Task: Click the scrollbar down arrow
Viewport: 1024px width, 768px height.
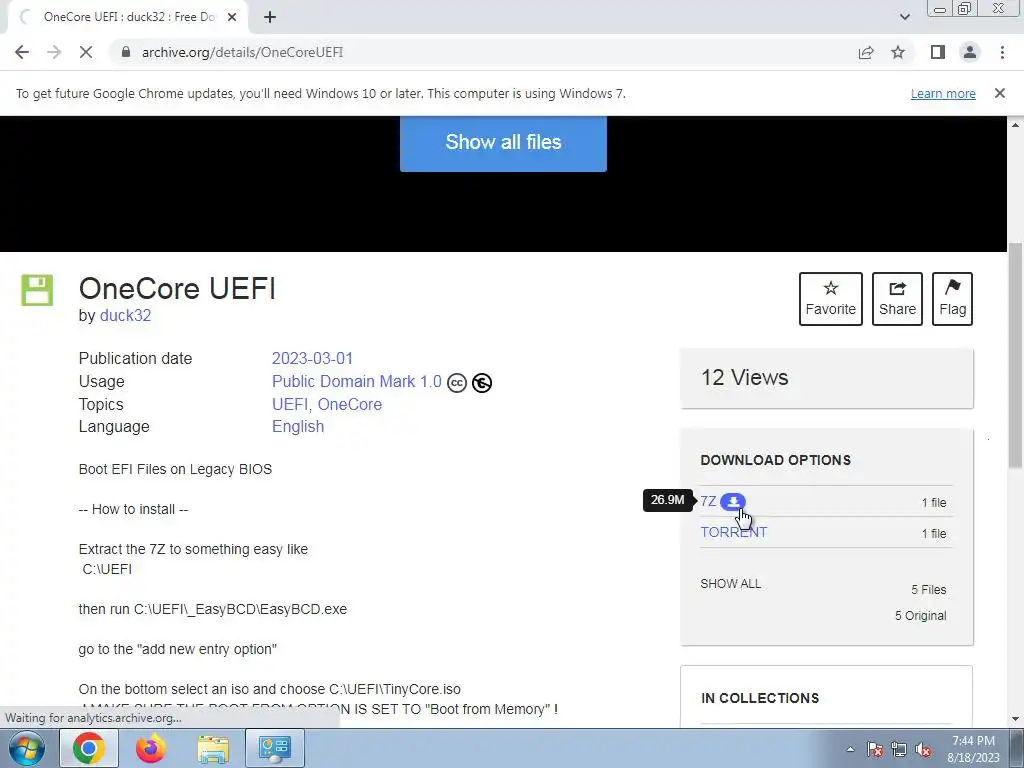Action: pos(1015,719)
